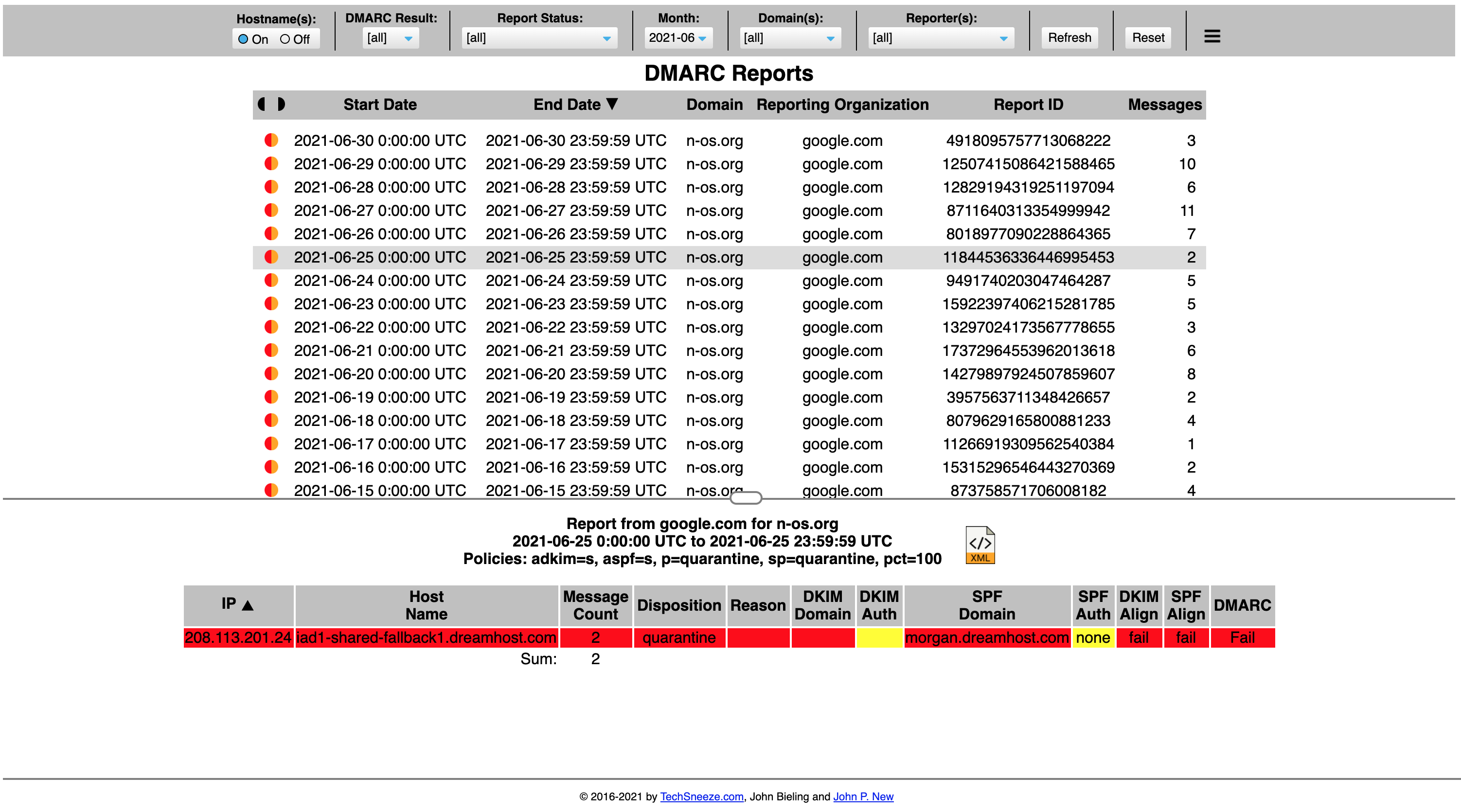Open the DMARC Result dropdown
1461x812 pixels.
(x=391, y=38)
